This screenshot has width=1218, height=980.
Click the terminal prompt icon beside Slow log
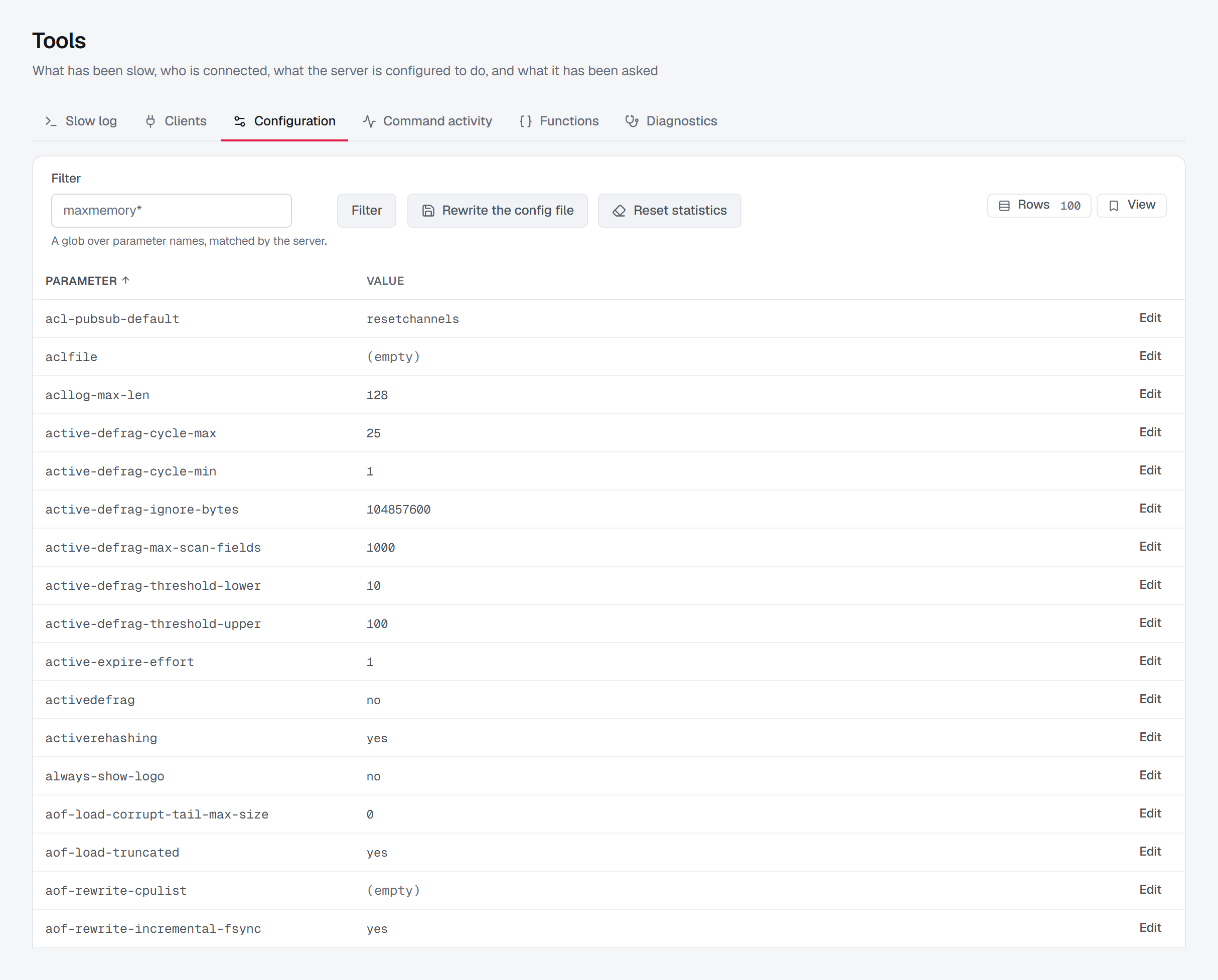[51, 121]
